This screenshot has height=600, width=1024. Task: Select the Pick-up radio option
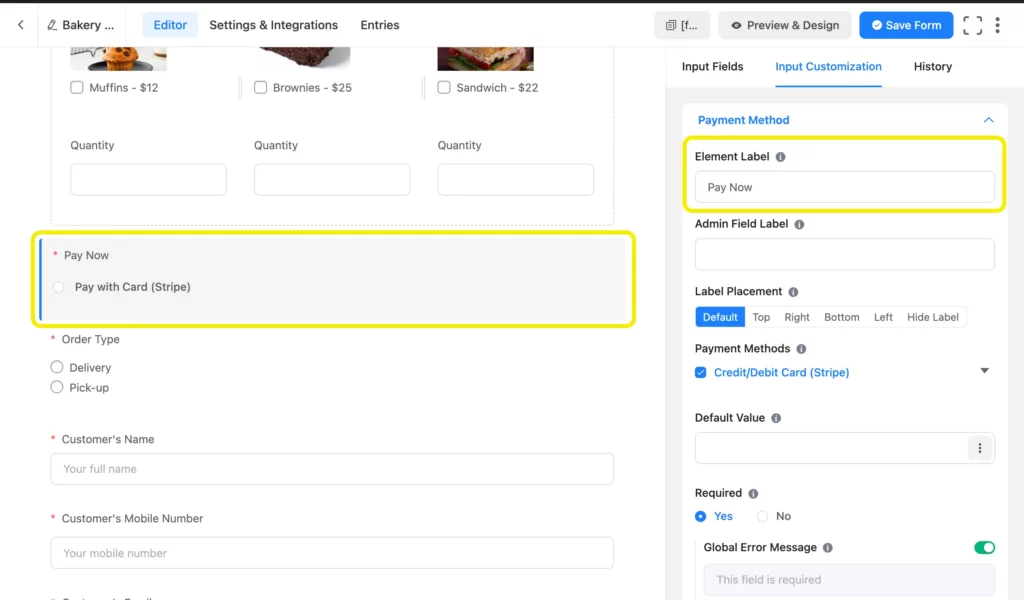pyautogui.click(x=57, y=387)
